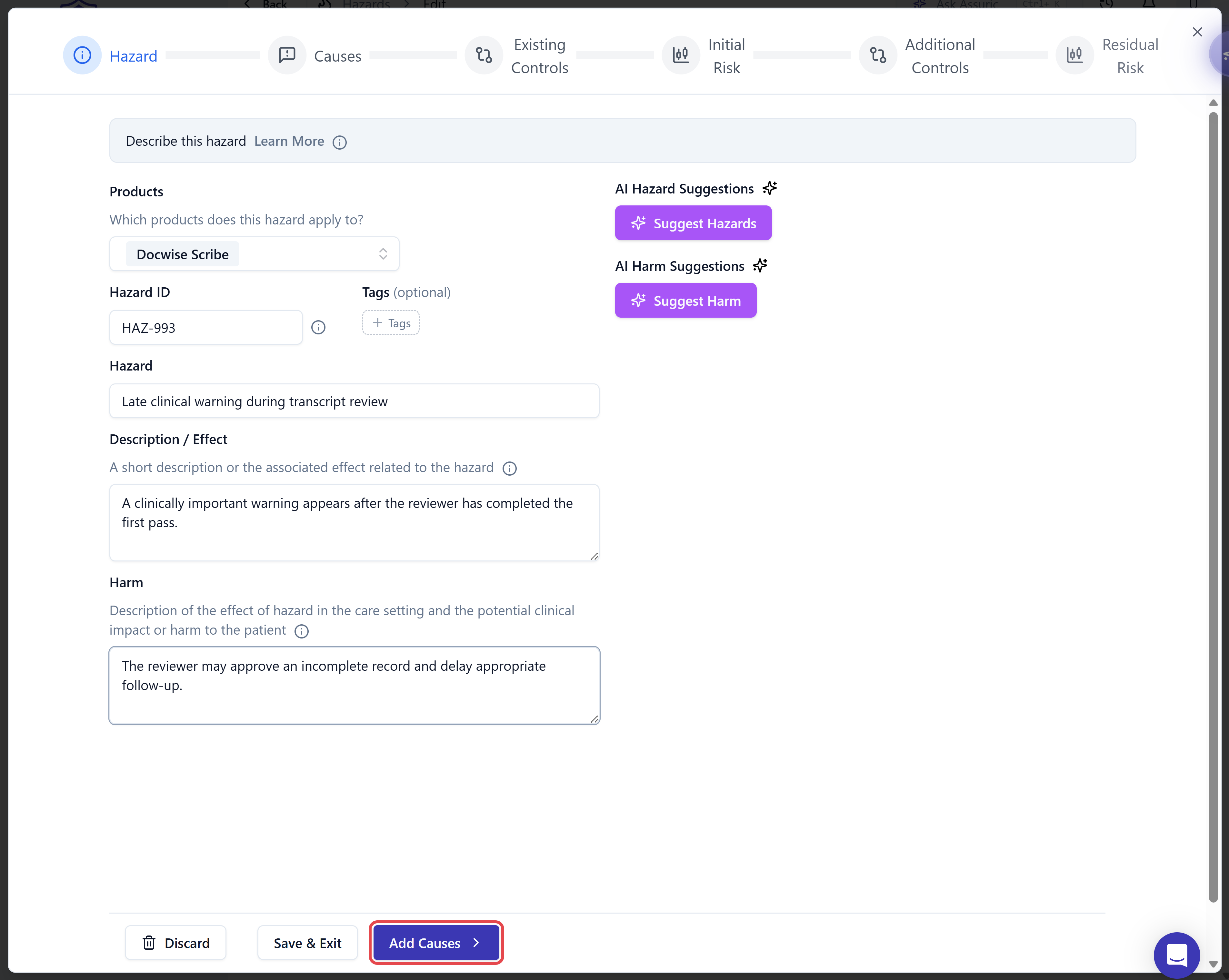Click into the Hazard title field

click(354, 401)
